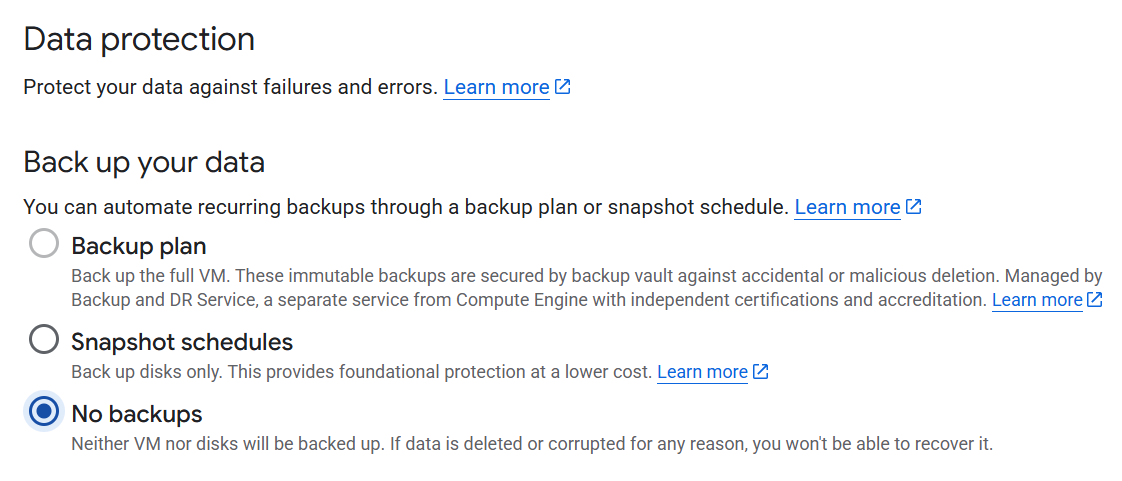Select the No backups radio button
The width and height of the screenshot is (1122, 481).
tap(44, 412)
